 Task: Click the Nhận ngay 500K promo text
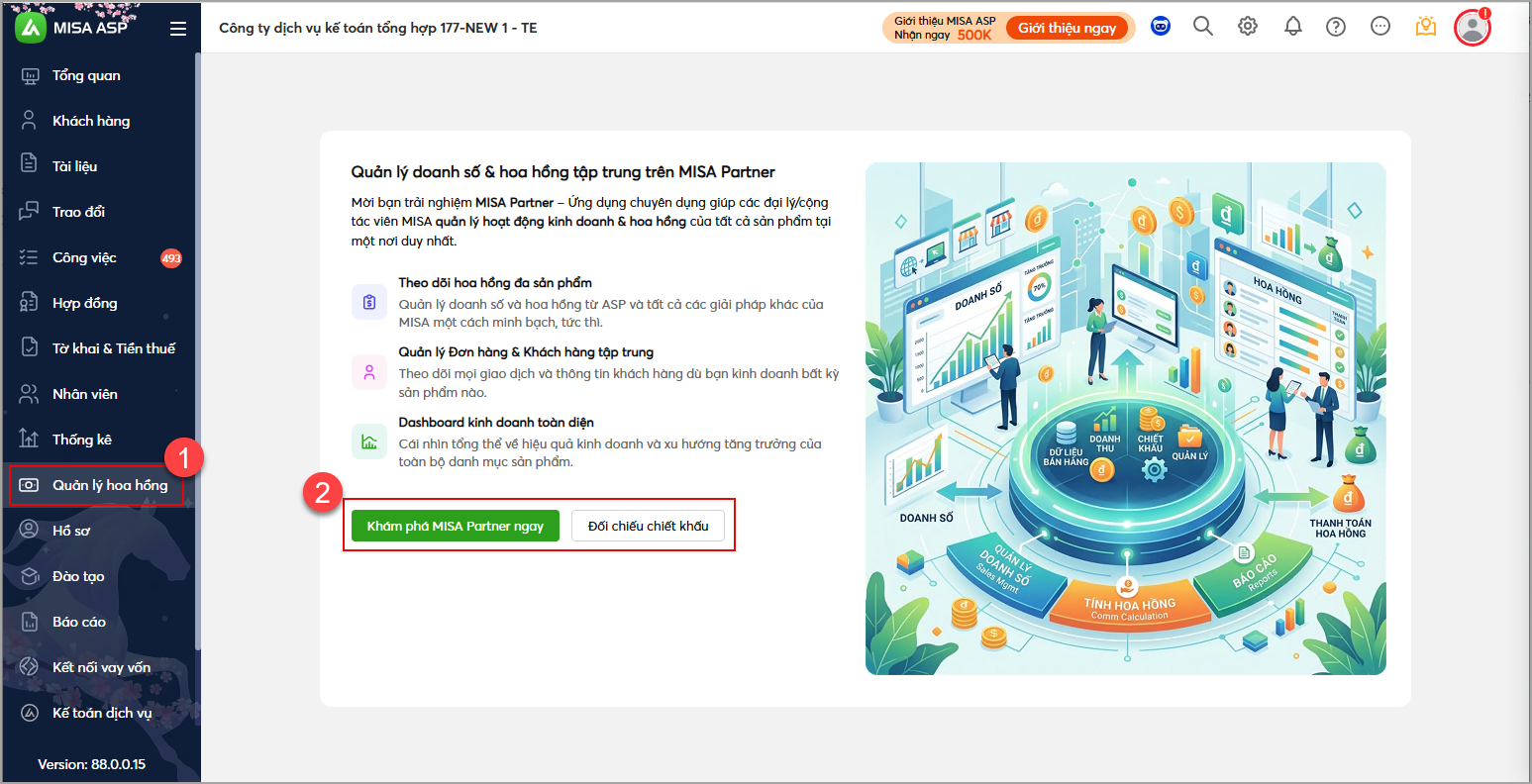tap(943, 35)
